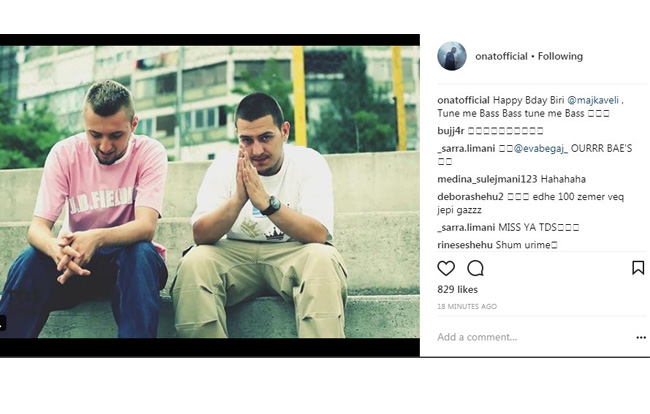Image resolution: width=650 pixels, height=414 pixels.
Task: Open _sarra.limani's profile from OURRR BAE'S comment
Action: [466, 149]
